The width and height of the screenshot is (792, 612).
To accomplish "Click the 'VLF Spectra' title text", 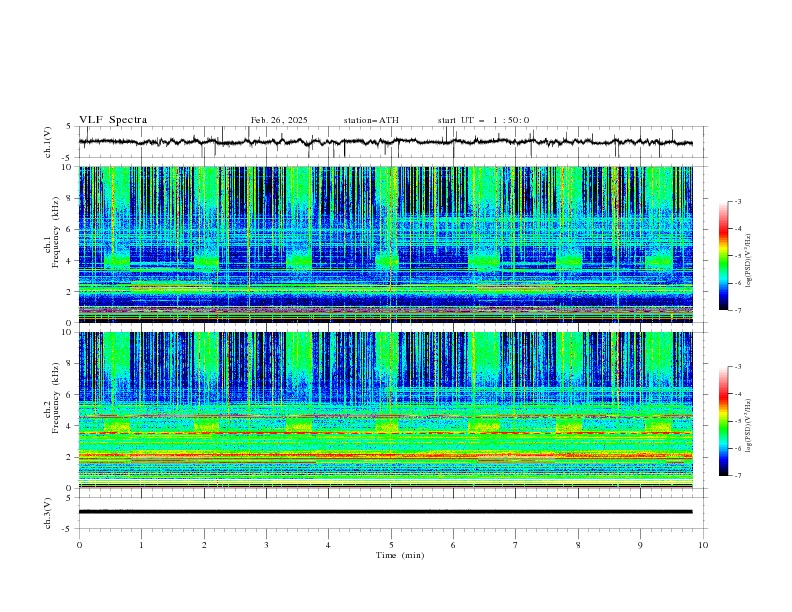I will pyautogui.click(x=113, y=120).
